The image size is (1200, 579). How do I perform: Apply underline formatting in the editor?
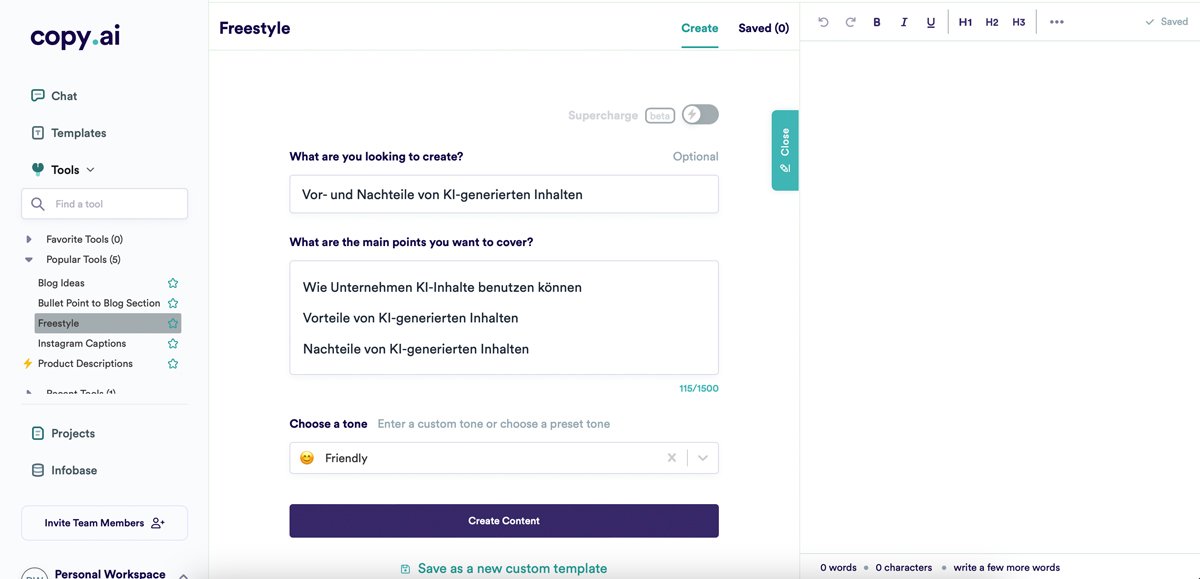coord(931,22)
